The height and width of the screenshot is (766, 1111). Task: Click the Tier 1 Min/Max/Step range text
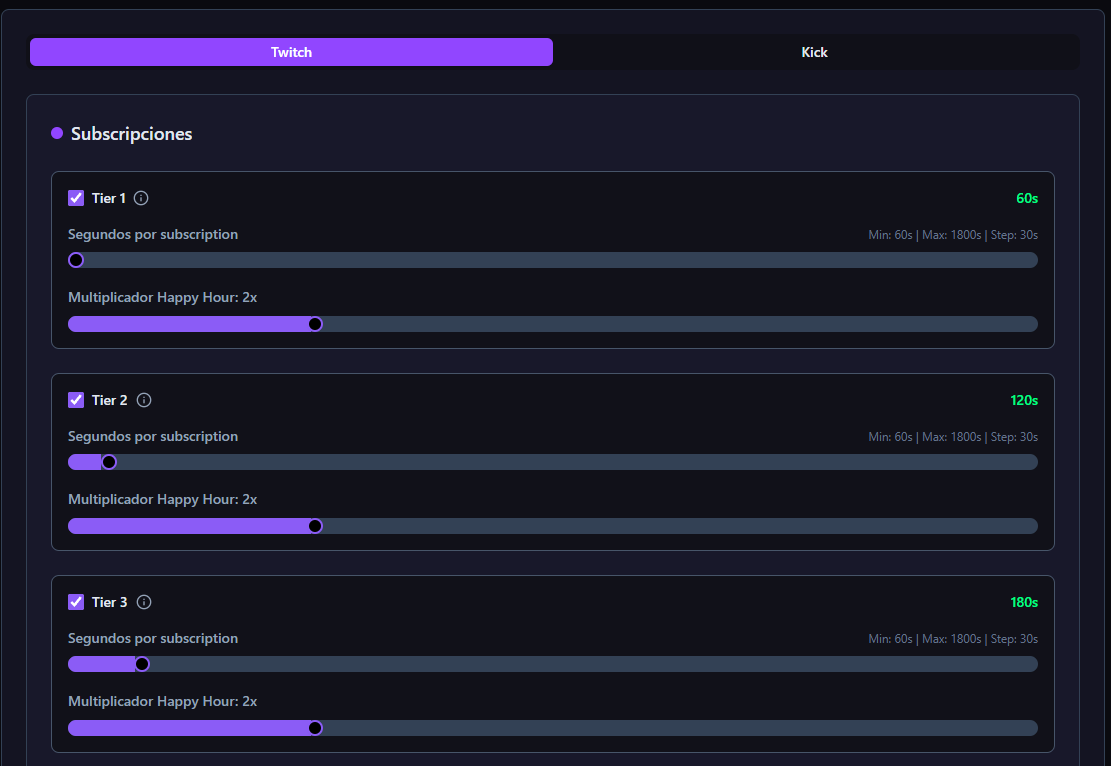pyautogui.click(x=952, y=235)
